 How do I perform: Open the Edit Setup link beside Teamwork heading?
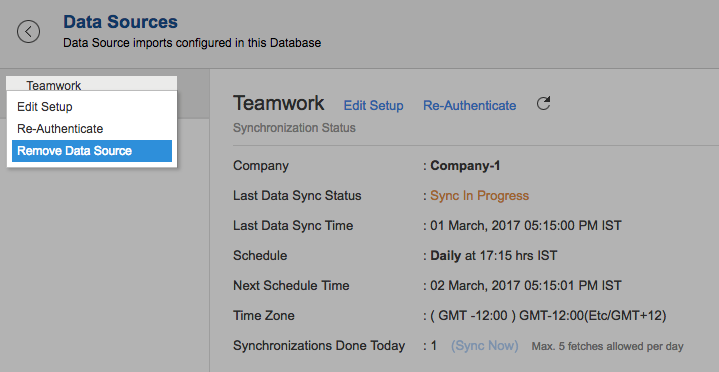click(373, 105)
